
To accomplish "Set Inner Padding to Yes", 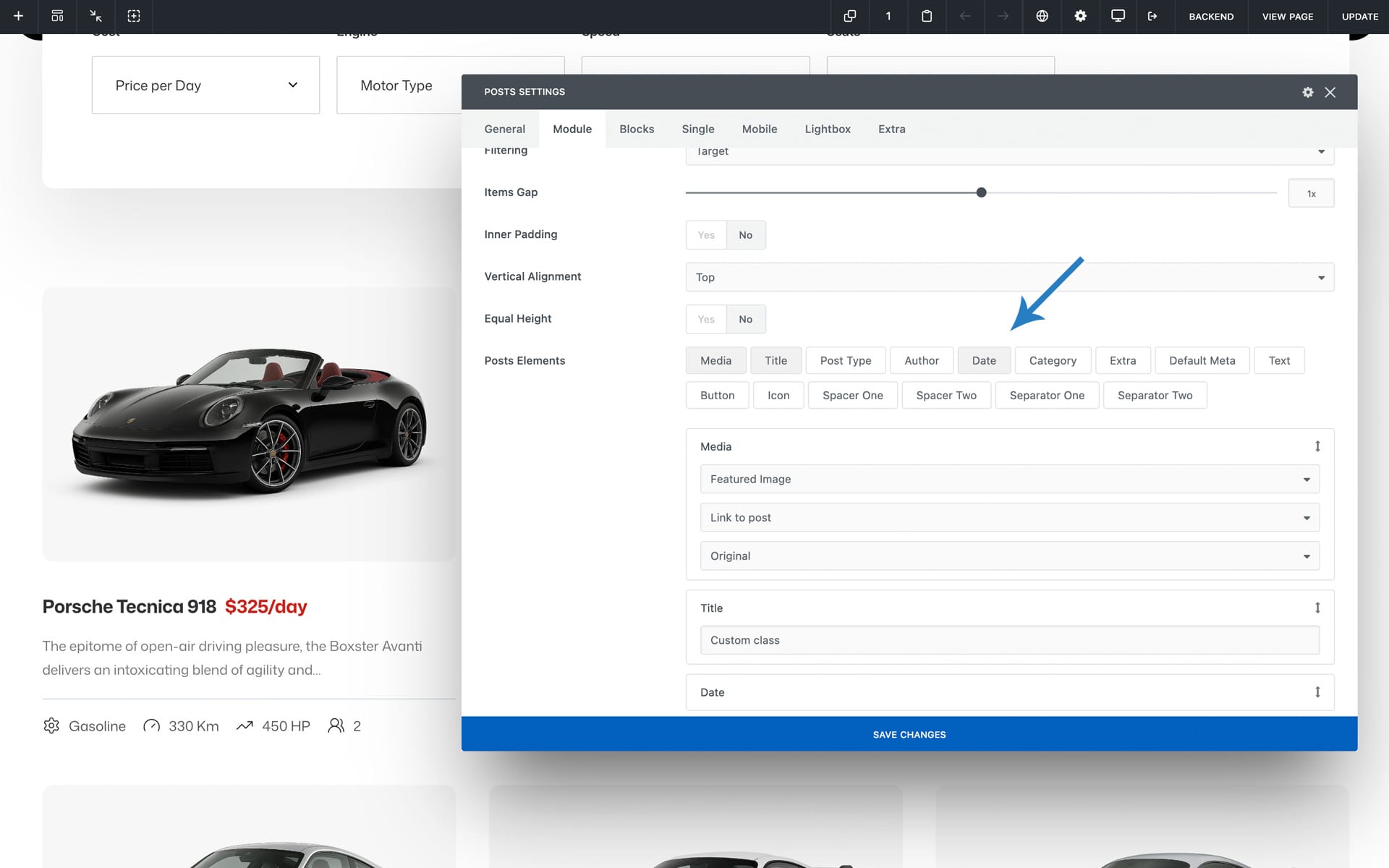I will pyautogui.click(x=706, y=235).
